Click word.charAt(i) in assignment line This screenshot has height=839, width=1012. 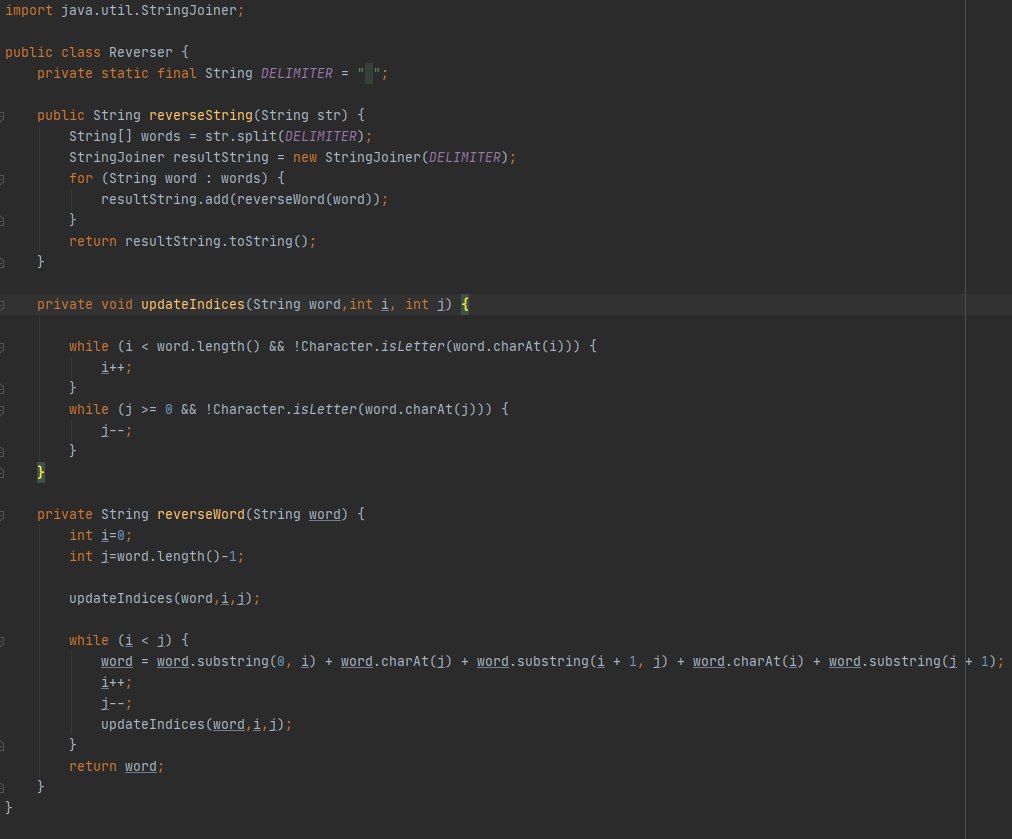[749, 662]
